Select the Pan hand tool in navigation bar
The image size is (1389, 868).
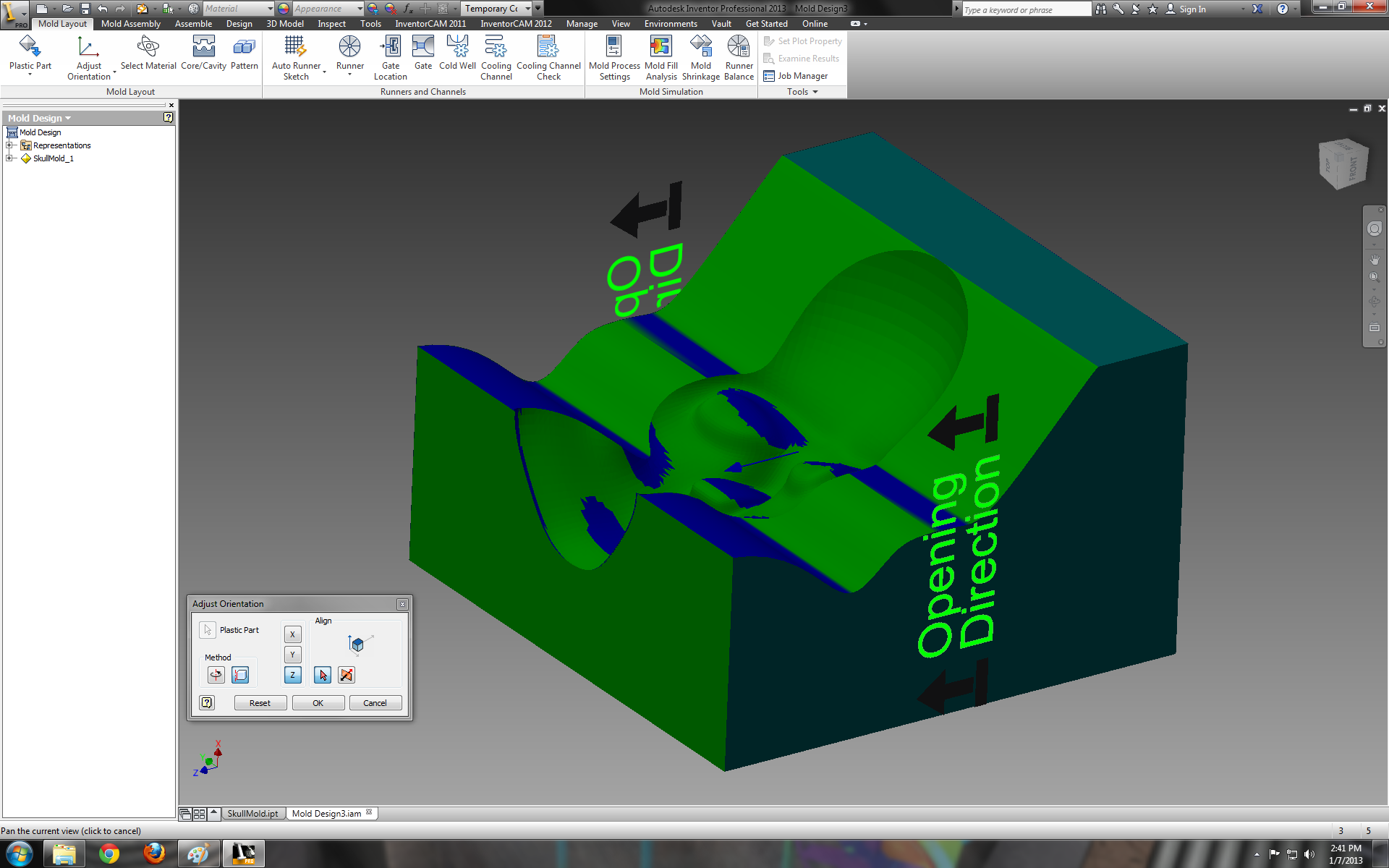click(x=1374, y=259)
